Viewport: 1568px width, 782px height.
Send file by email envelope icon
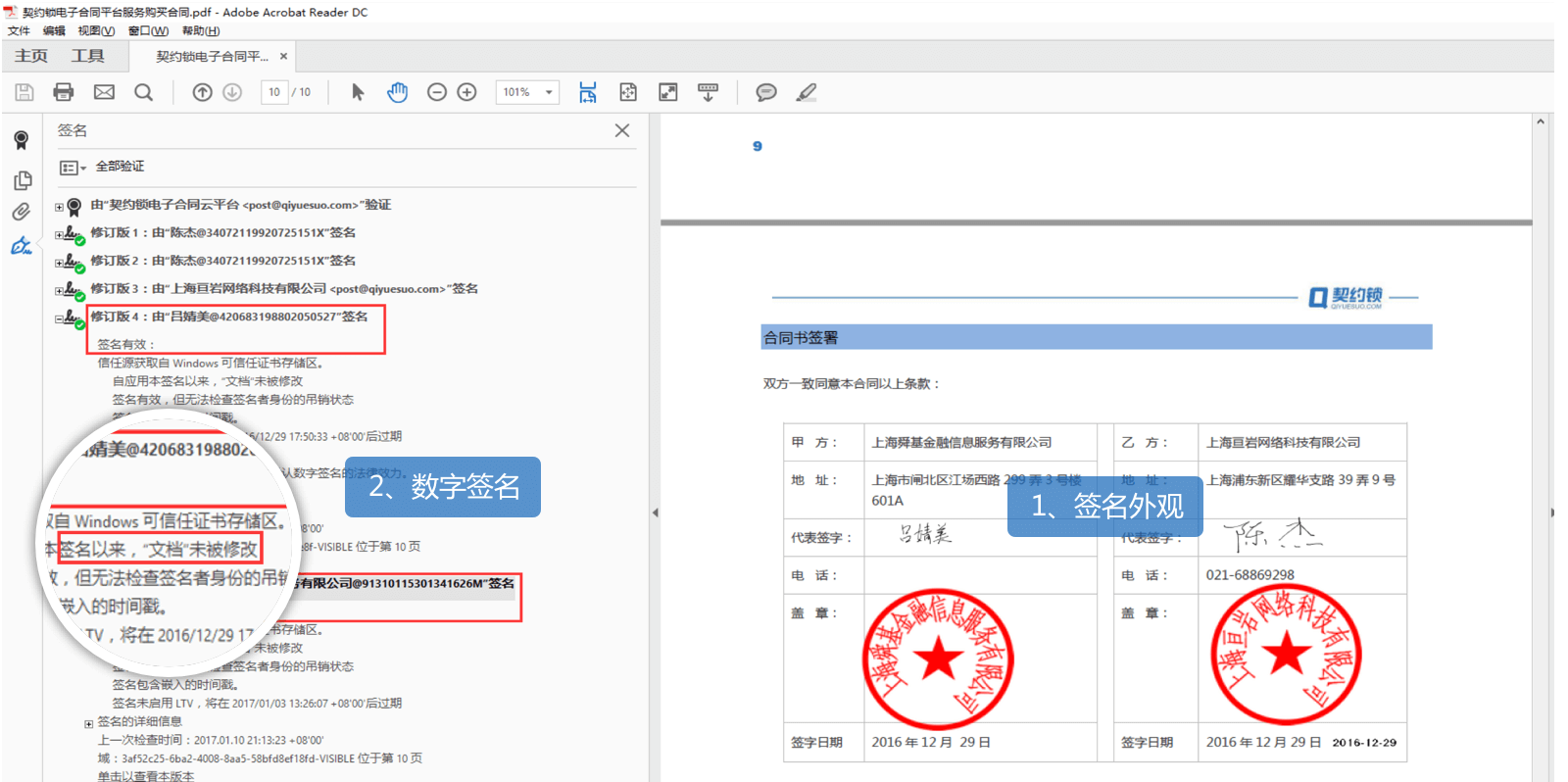click(x=104, y=92)
